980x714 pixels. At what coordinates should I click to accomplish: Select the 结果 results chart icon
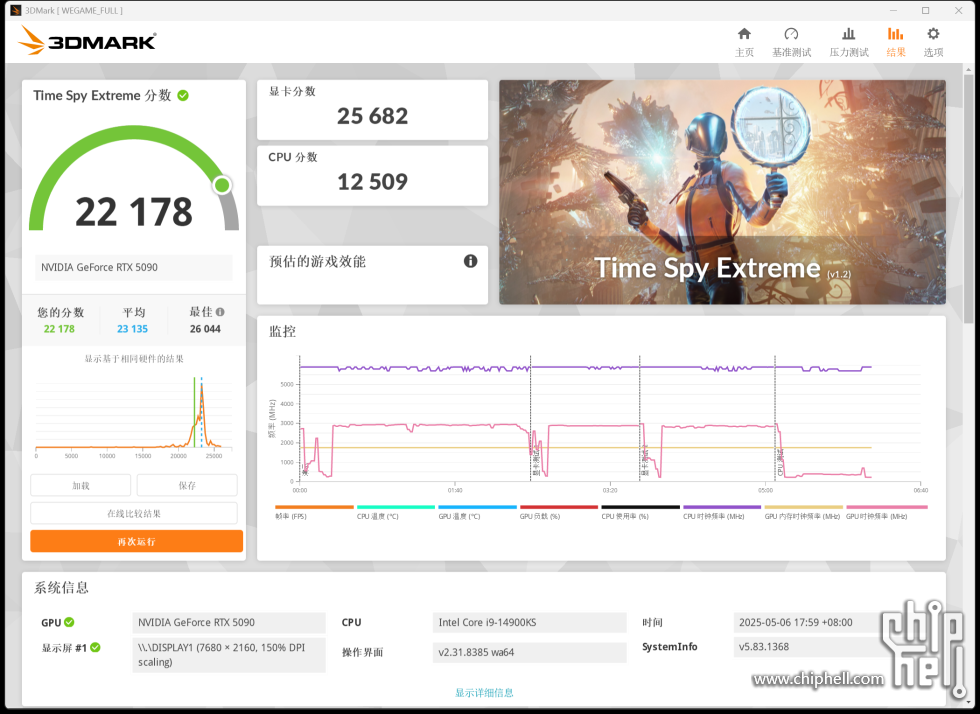pos(896,34)
